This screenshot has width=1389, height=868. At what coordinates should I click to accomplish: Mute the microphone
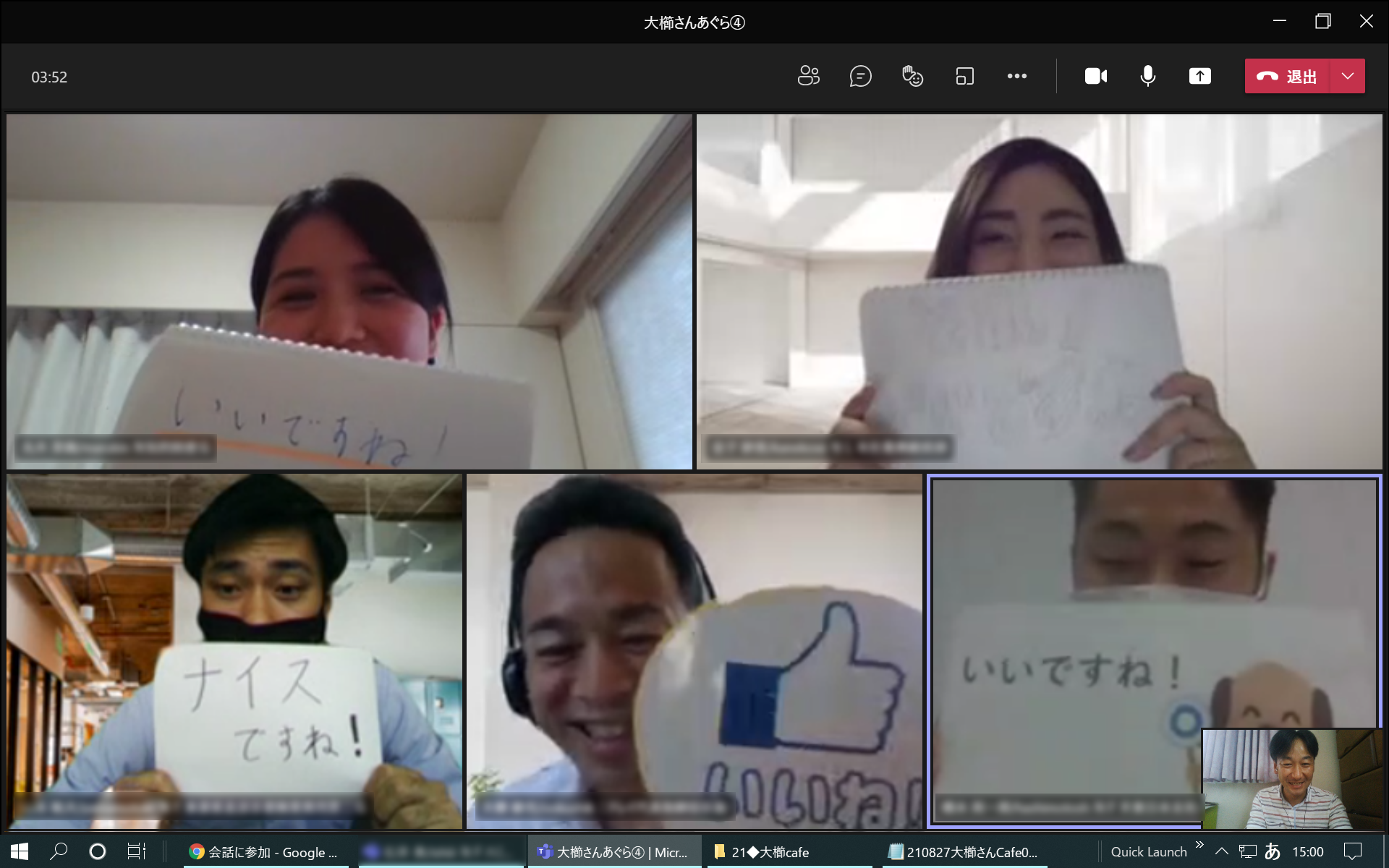[1147, 76]
